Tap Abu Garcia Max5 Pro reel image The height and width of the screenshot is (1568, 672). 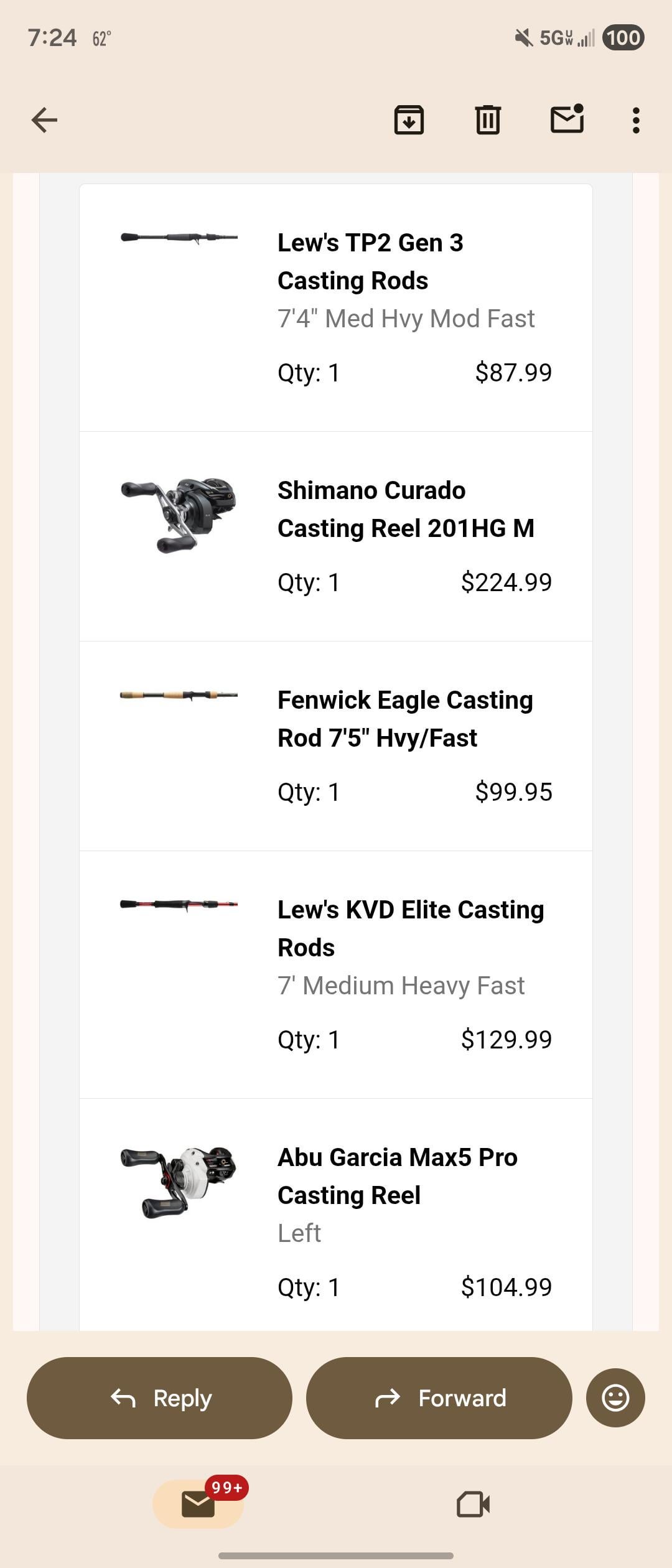coord(179,1181)
